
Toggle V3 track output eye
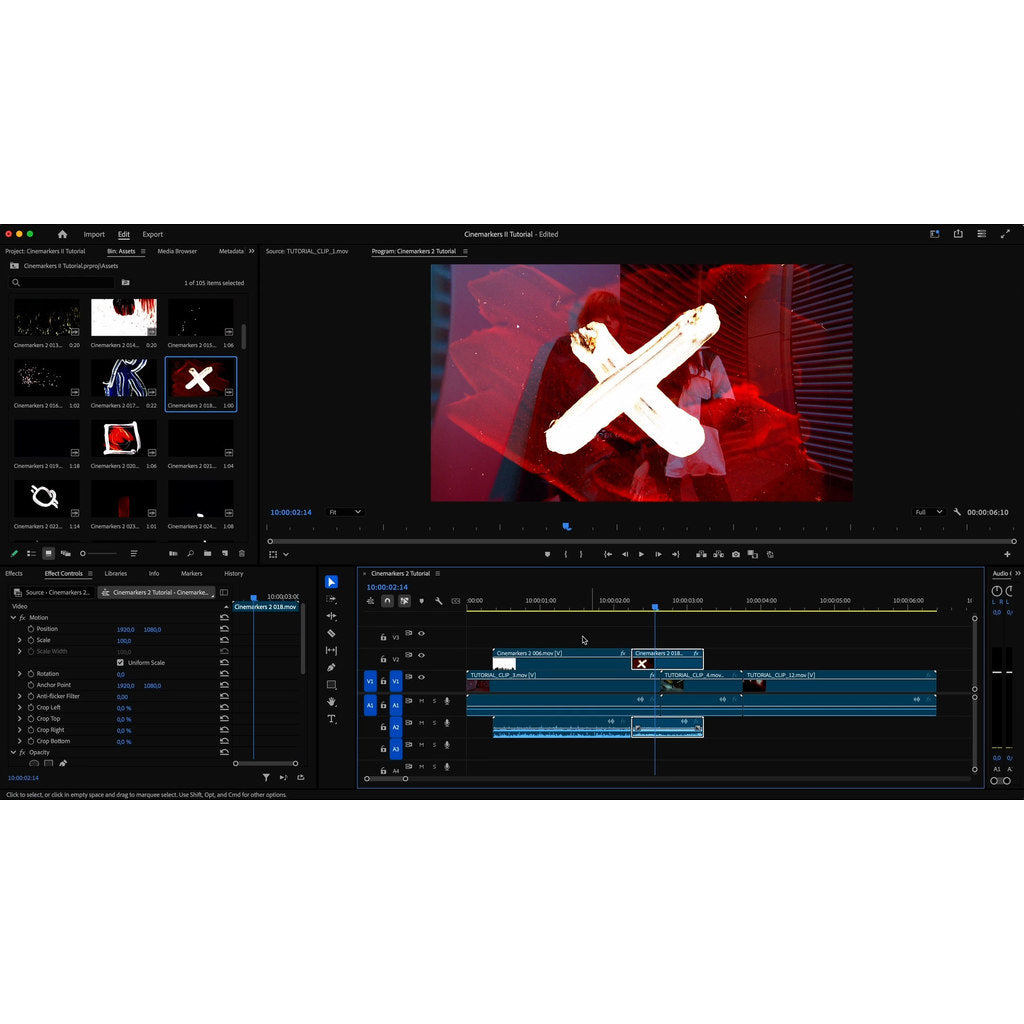[x=421, y=633]
